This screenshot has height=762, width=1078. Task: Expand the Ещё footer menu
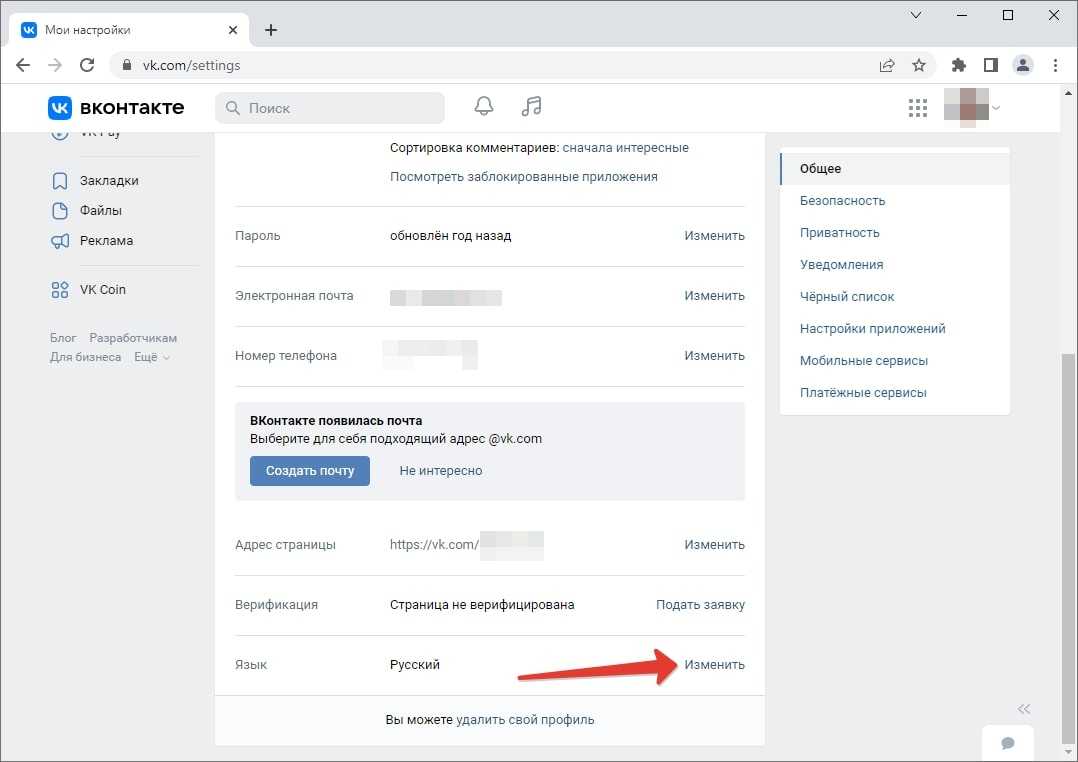click(x=151, y=357)
